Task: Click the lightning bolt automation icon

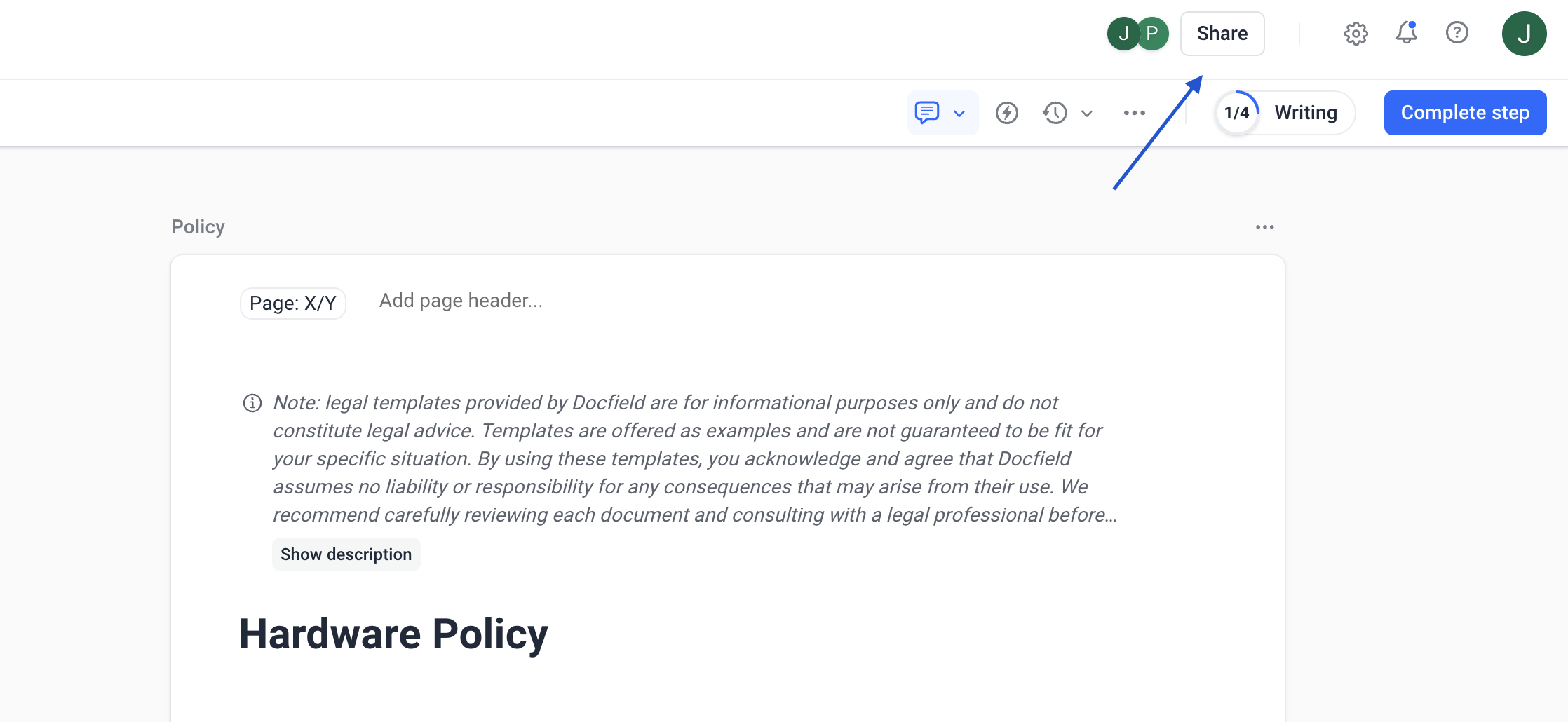Action: [x=1007, y=113]
